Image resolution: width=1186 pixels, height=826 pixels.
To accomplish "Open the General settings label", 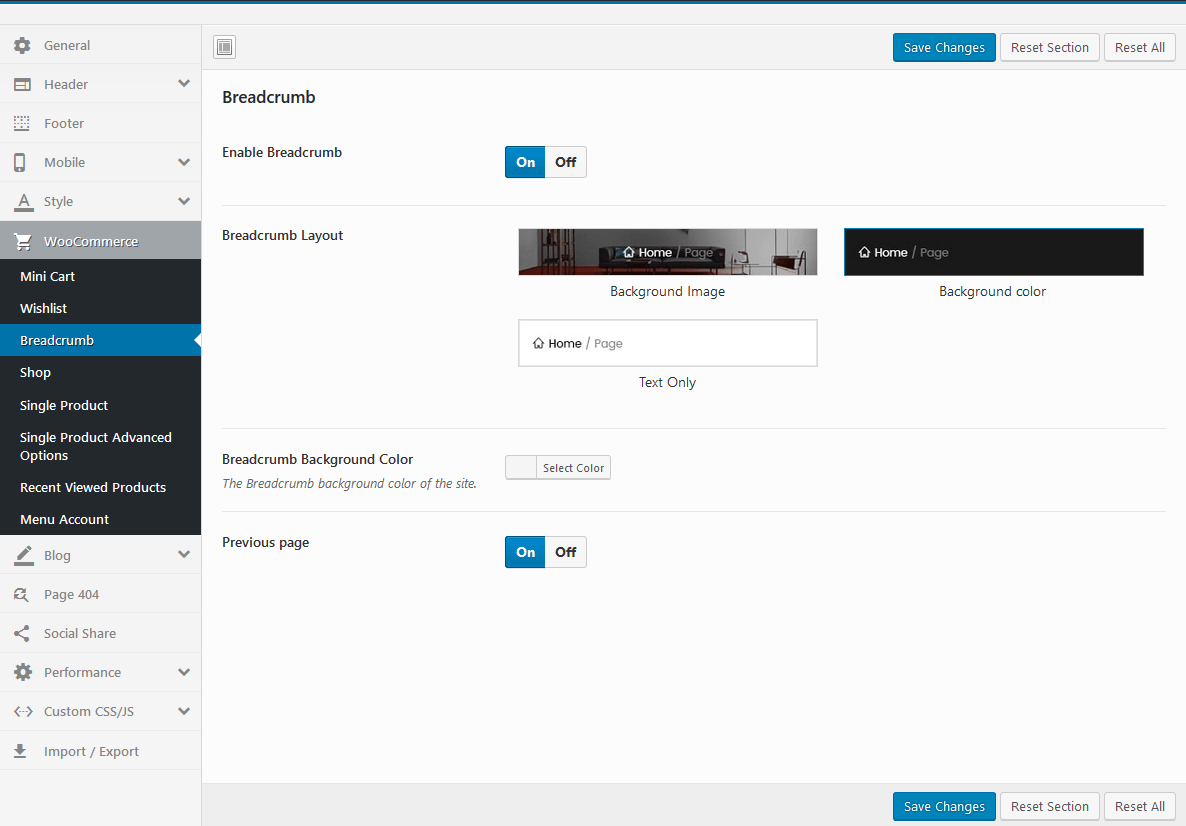I will [67, 45].
